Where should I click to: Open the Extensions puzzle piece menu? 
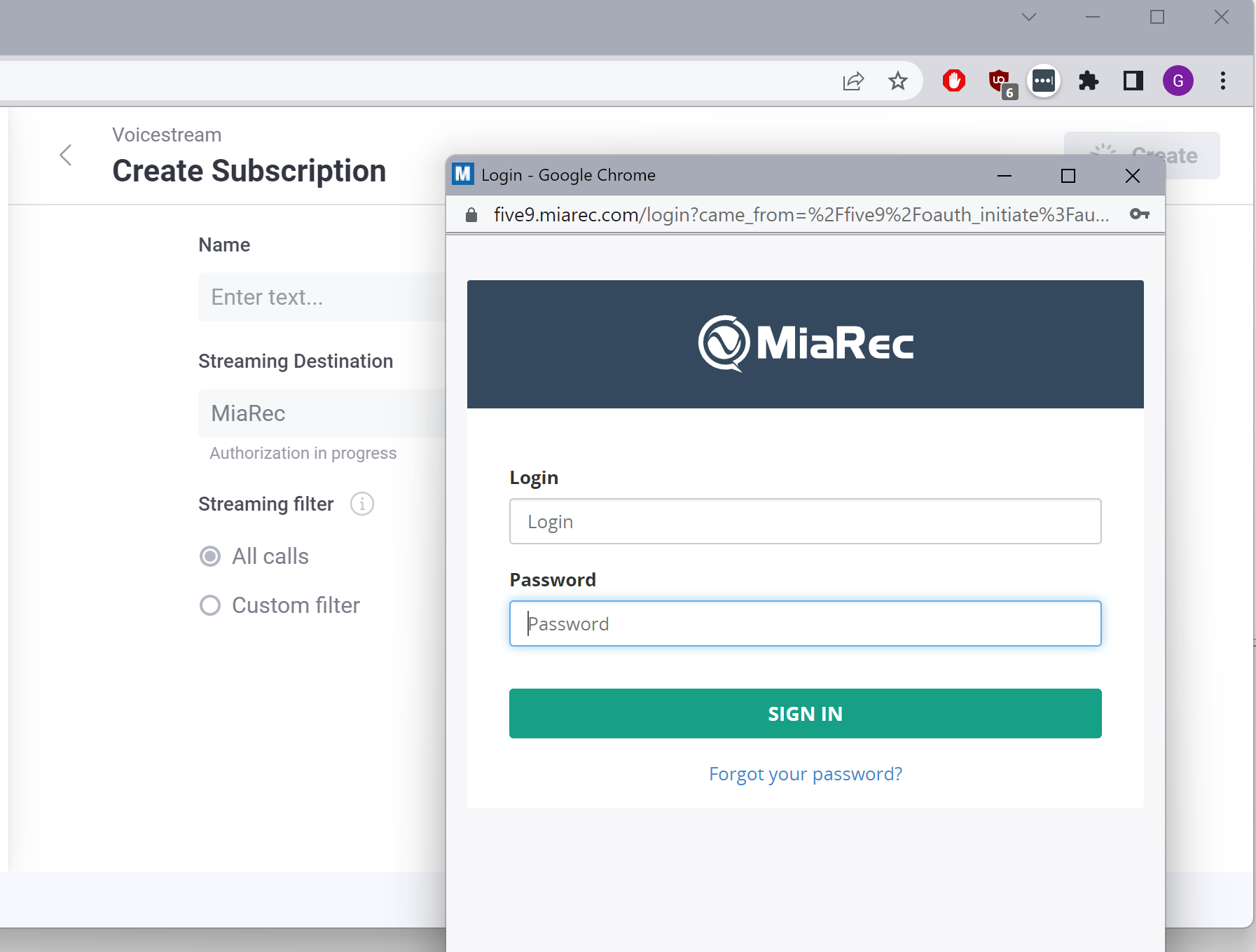coord(1088,81)
